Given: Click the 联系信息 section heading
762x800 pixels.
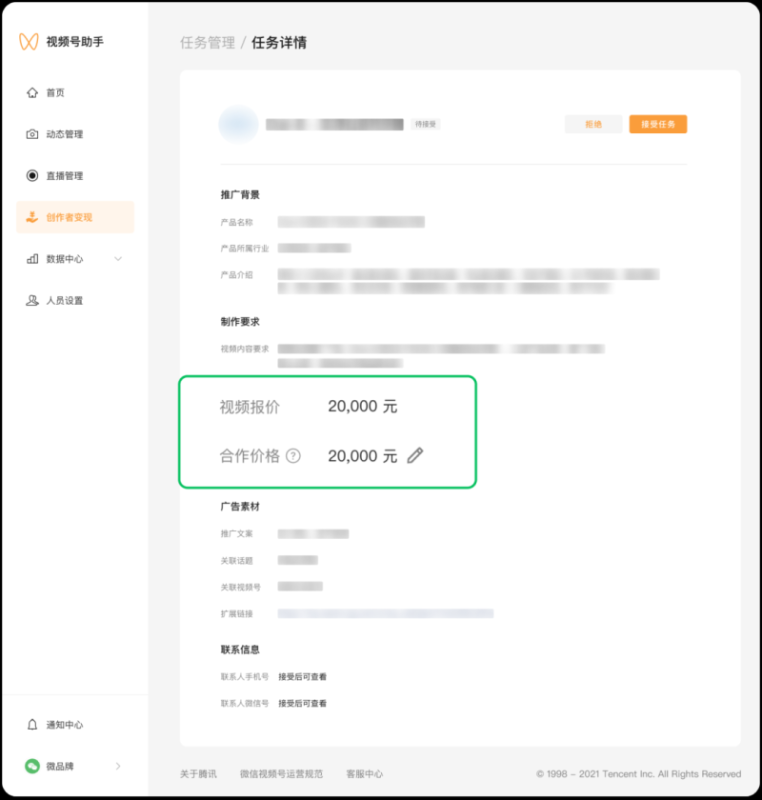Looking at the screenshot, I should pyautogui.click(x=240, y=649).
